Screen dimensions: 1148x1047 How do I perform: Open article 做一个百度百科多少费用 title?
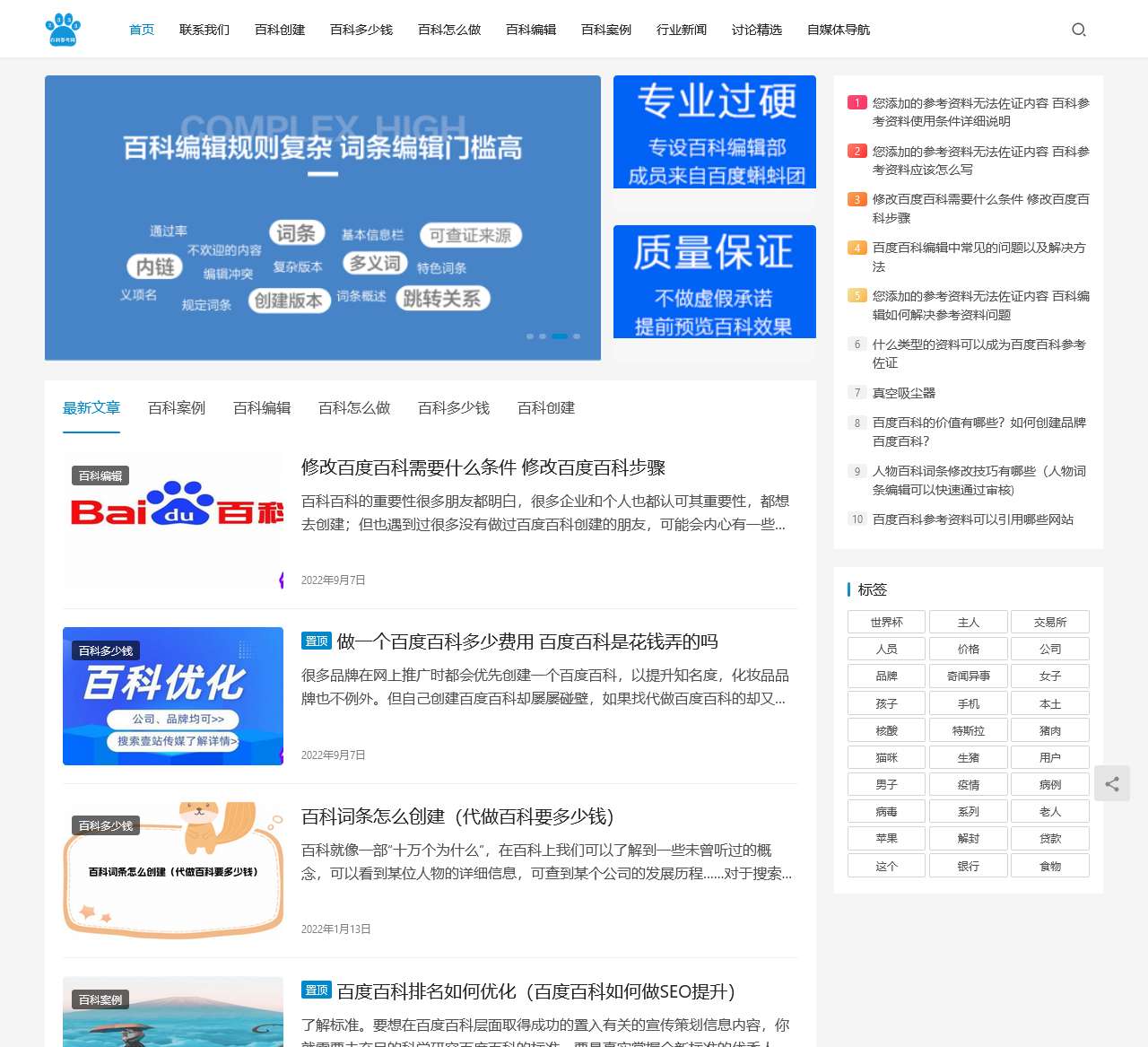click(x=527, y=641)
